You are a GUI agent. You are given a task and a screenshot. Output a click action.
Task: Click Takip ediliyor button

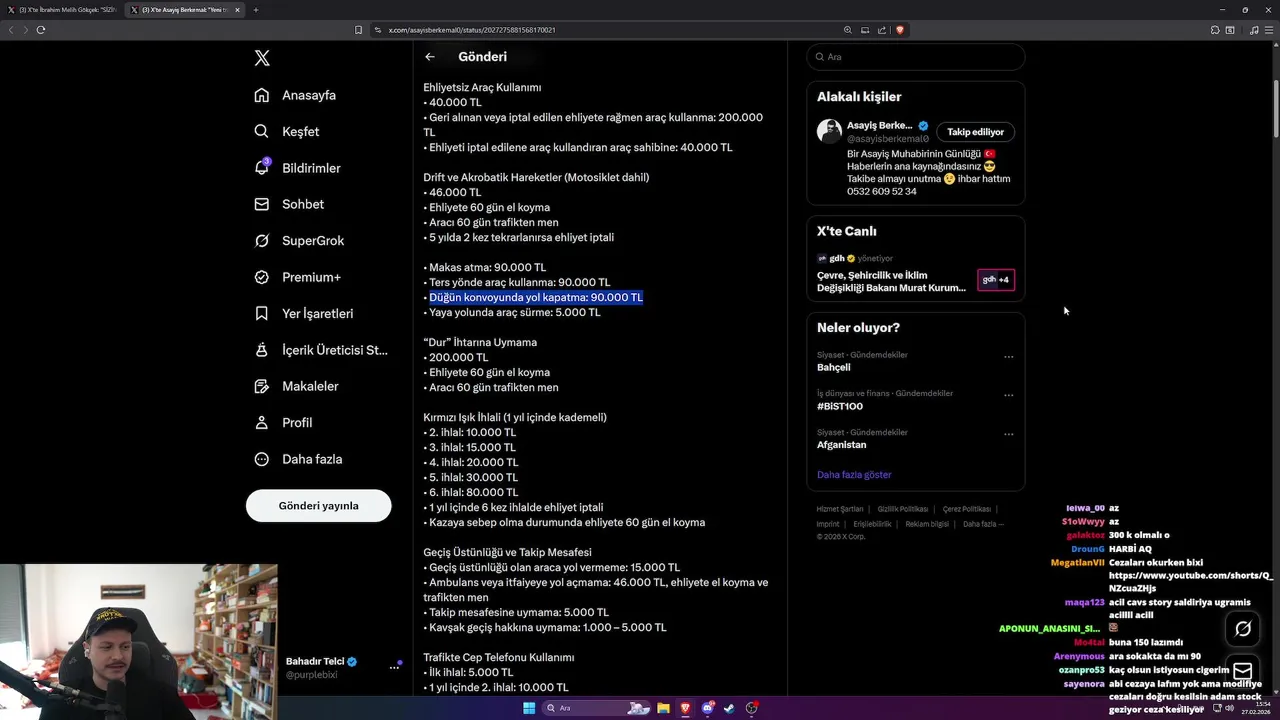coord(975,132)
